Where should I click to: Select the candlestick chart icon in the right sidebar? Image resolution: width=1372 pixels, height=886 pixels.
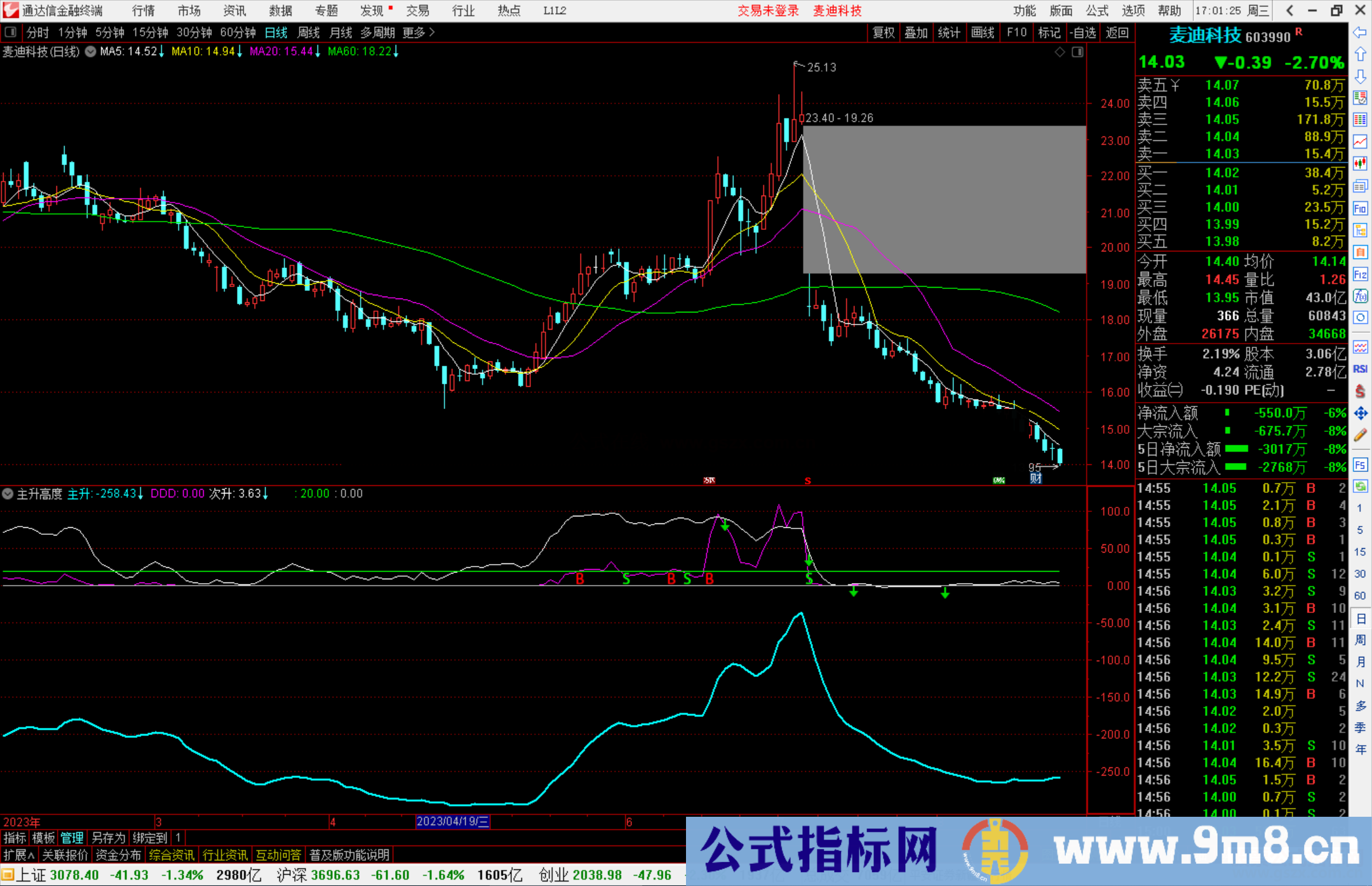click(1360, 164)
